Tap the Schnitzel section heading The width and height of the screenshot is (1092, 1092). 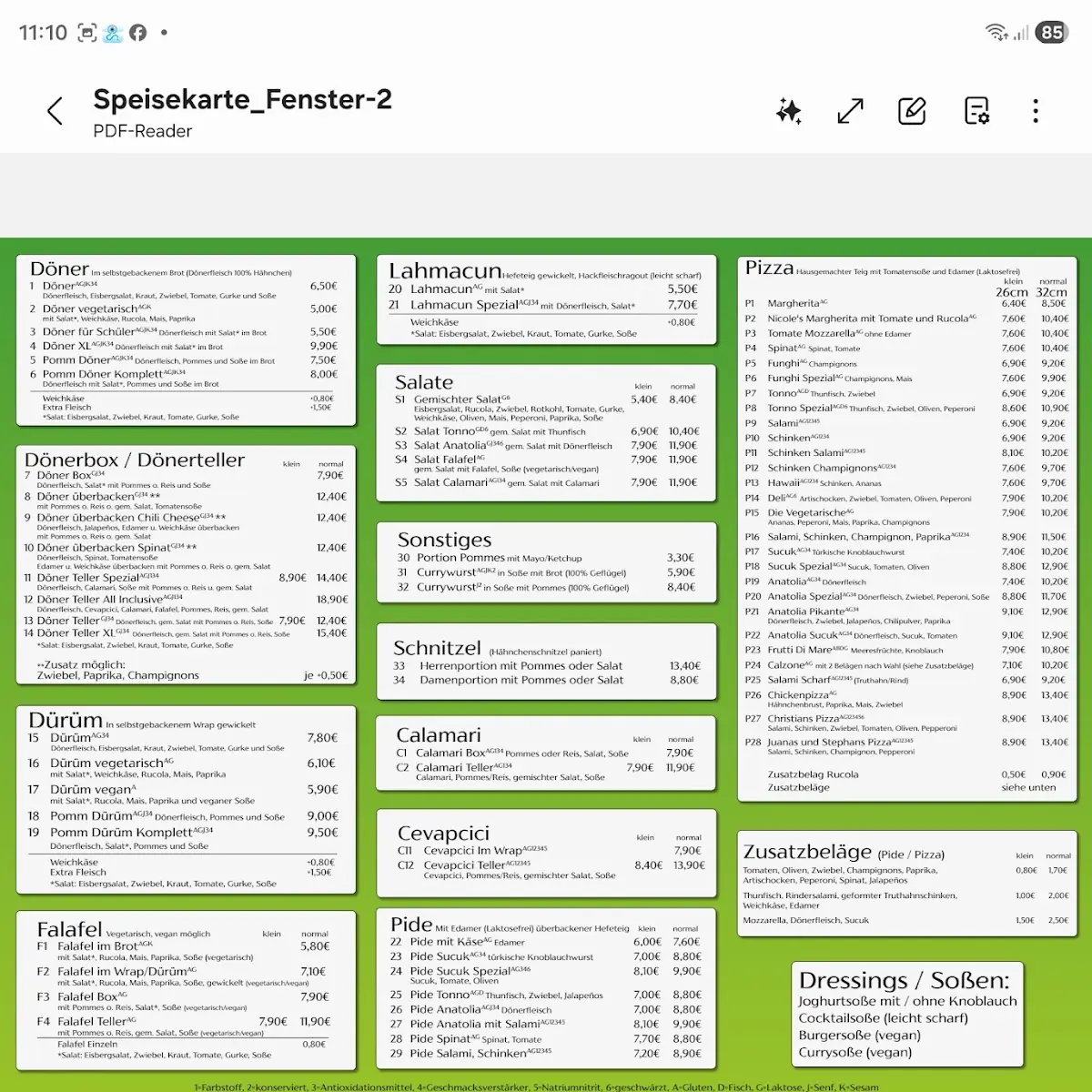tap(437, 648)
